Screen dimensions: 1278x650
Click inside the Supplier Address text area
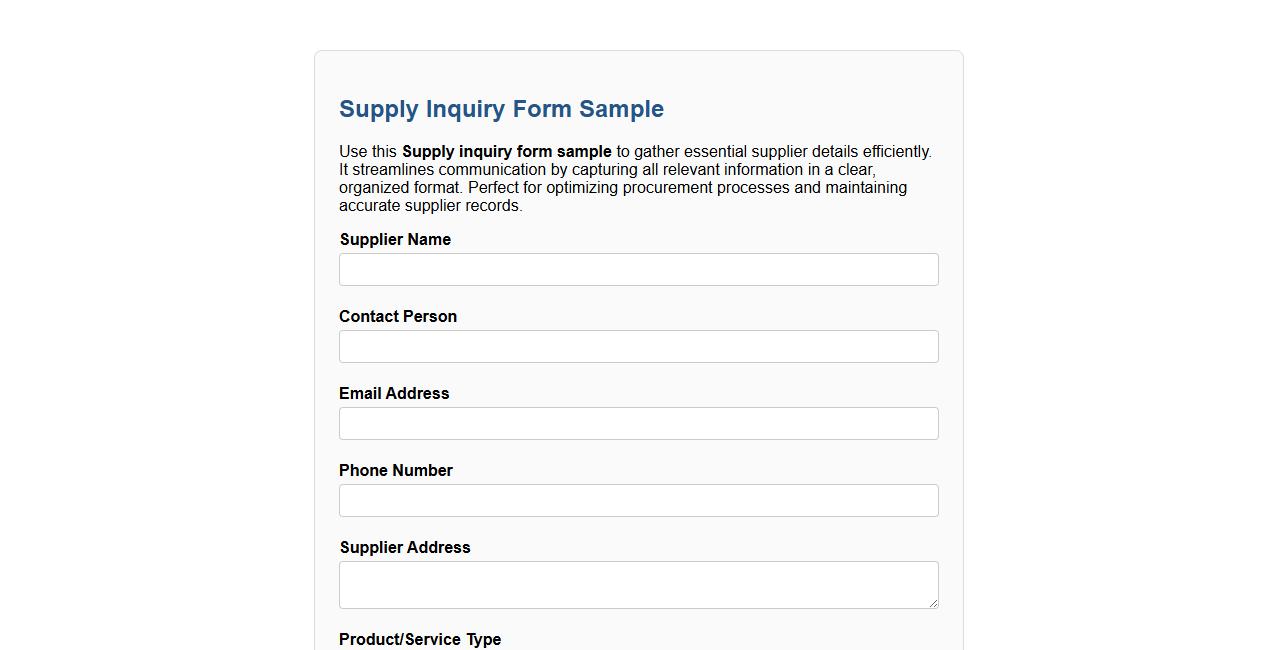638,584
